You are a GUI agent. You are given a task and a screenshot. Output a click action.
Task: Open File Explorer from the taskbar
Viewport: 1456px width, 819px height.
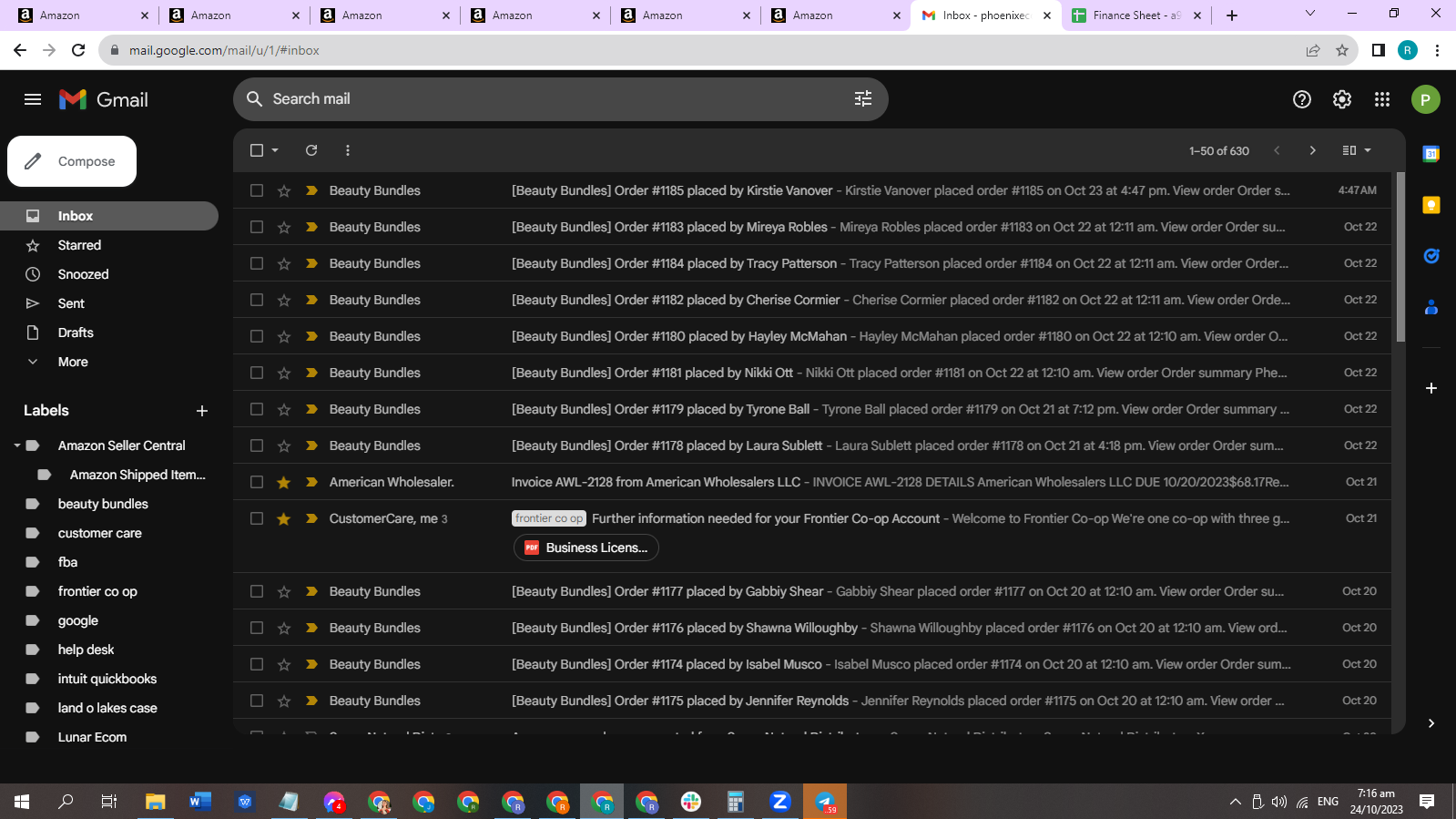pos(156,802)
